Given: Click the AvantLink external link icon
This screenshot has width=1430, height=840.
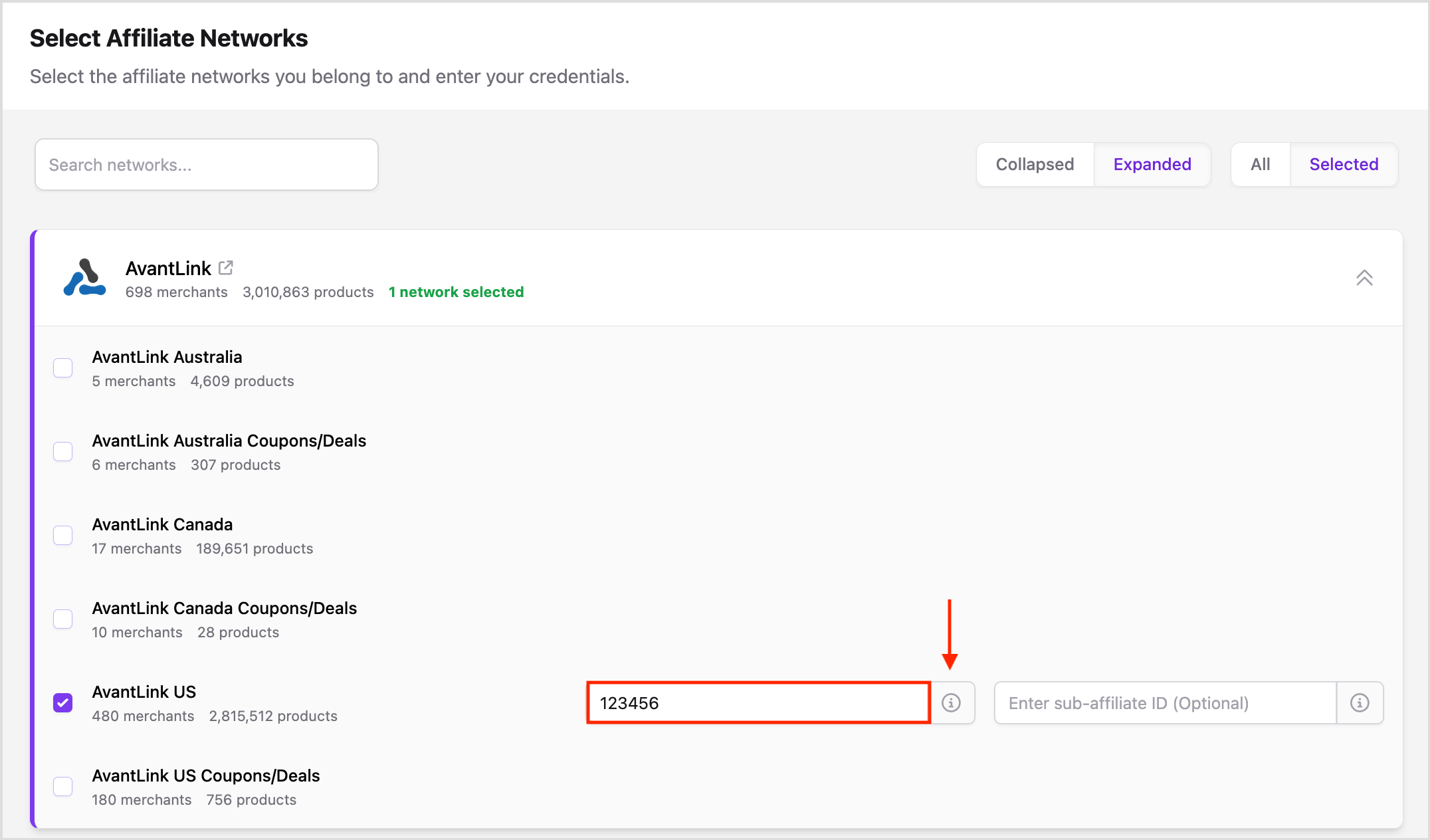Looking at the screenshot, I should click(226, 268).
